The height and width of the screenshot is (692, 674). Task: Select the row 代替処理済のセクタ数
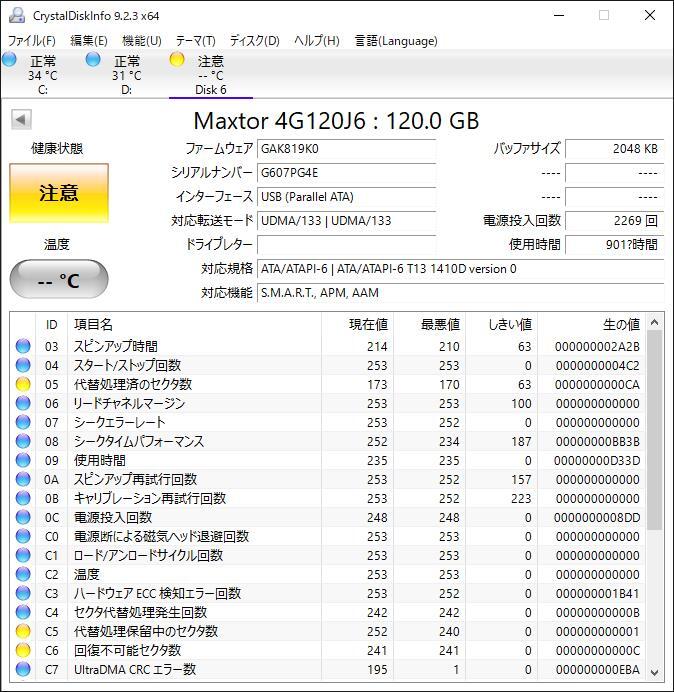pos(328,384)
